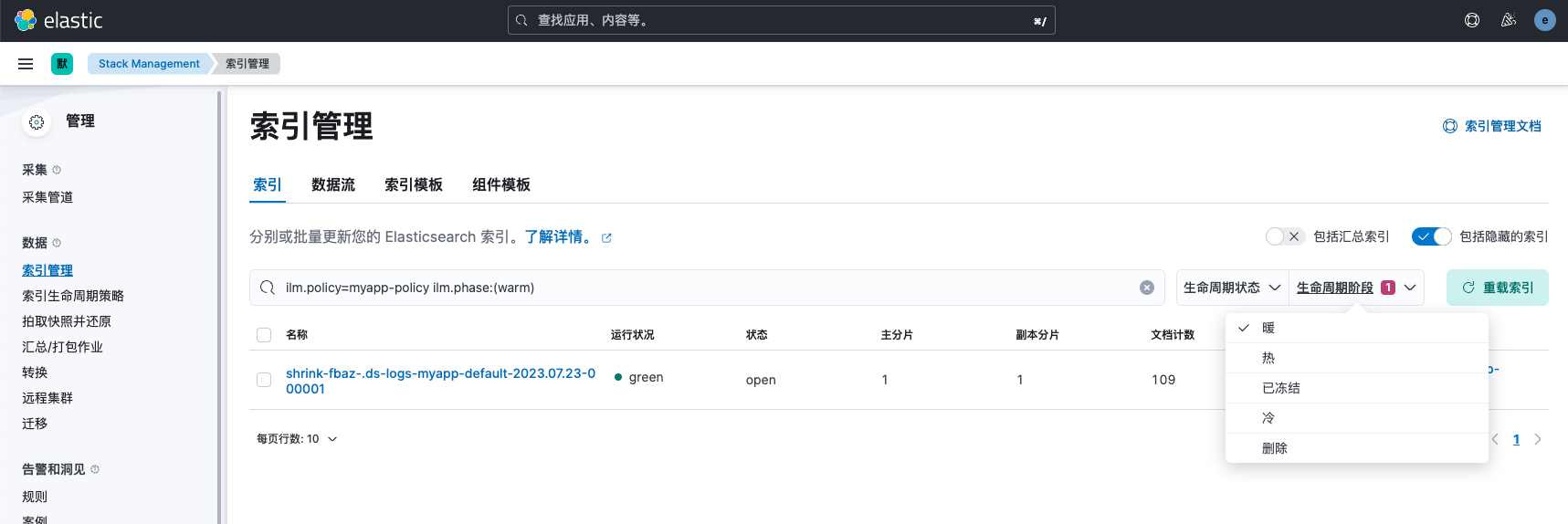Clear the search query with X icon

pos(1147,288)
